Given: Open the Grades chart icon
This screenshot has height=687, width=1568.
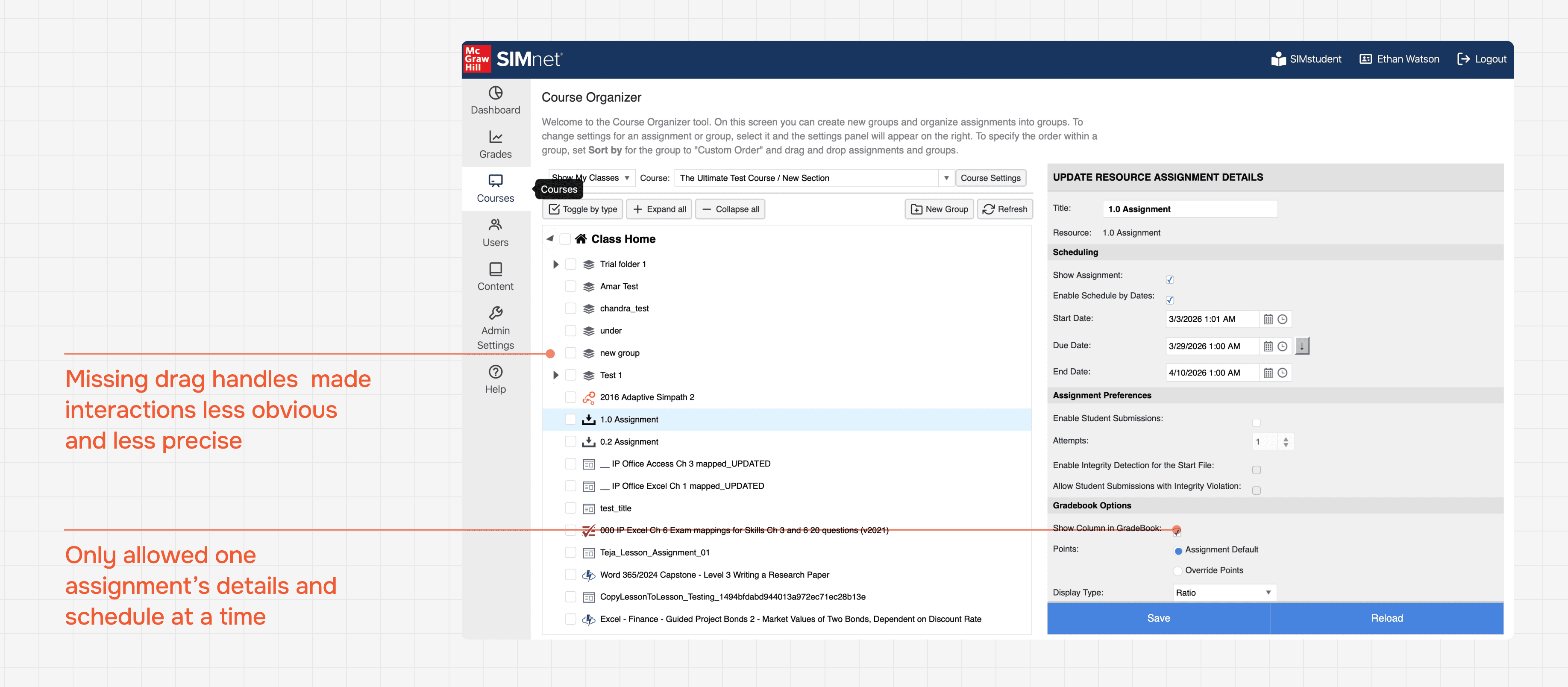Looking at the screenshot, I should (x=495, y=138).
